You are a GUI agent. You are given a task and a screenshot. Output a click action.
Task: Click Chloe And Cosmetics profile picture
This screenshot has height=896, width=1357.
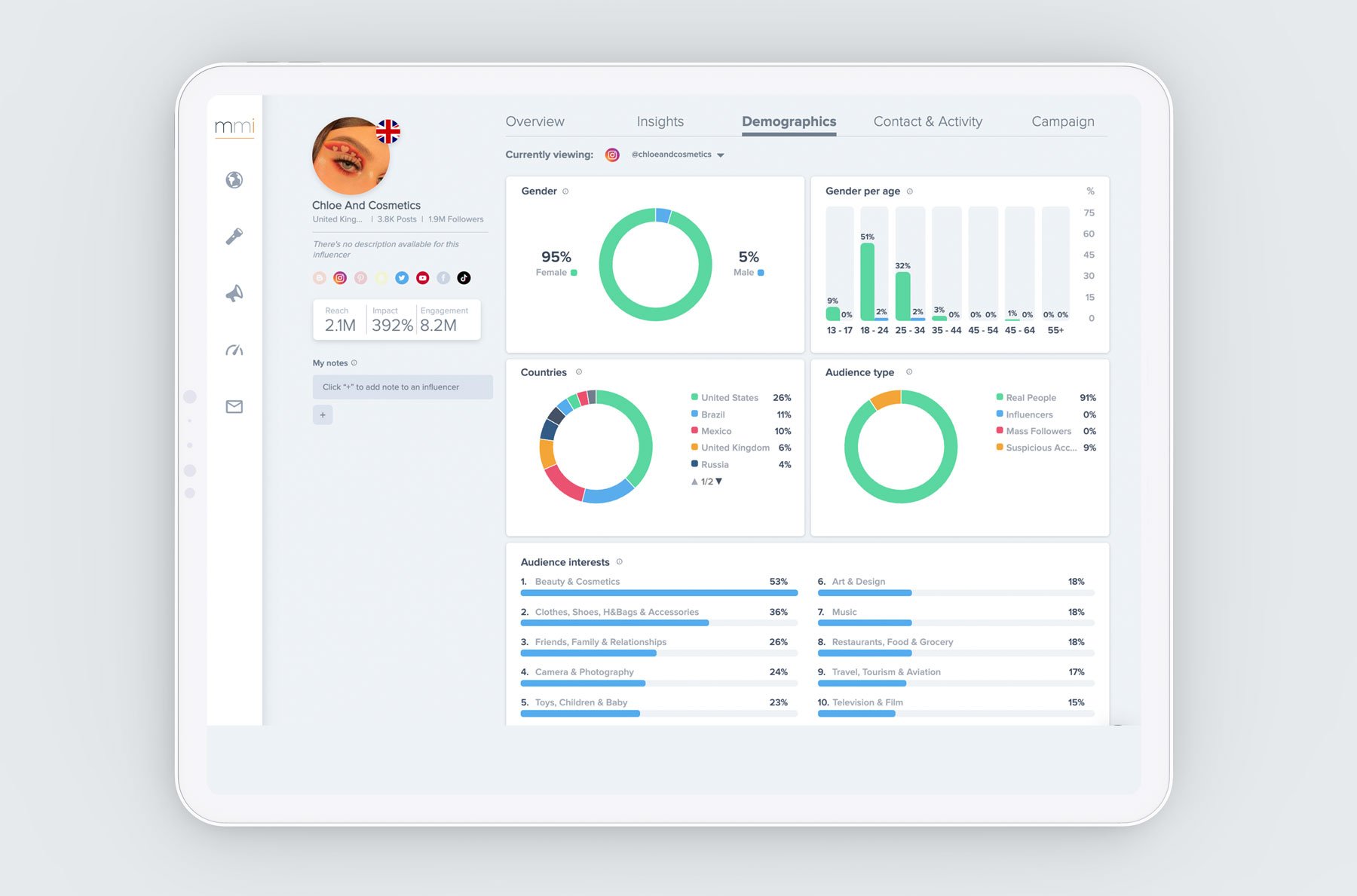pyautogui.click(x=351, y=156)
